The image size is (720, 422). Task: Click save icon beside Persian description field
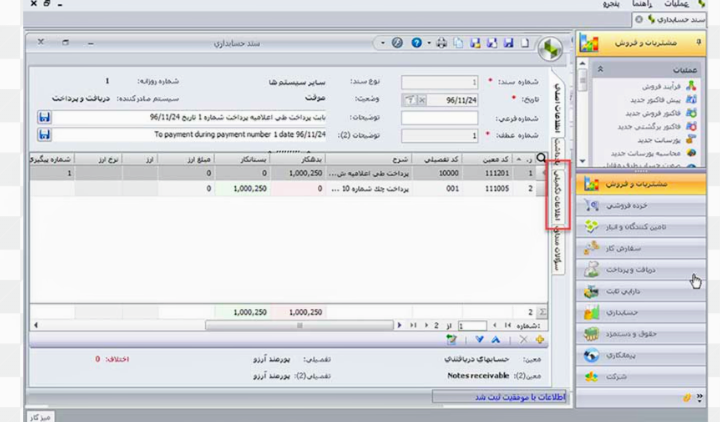click(x=44, y=118)
